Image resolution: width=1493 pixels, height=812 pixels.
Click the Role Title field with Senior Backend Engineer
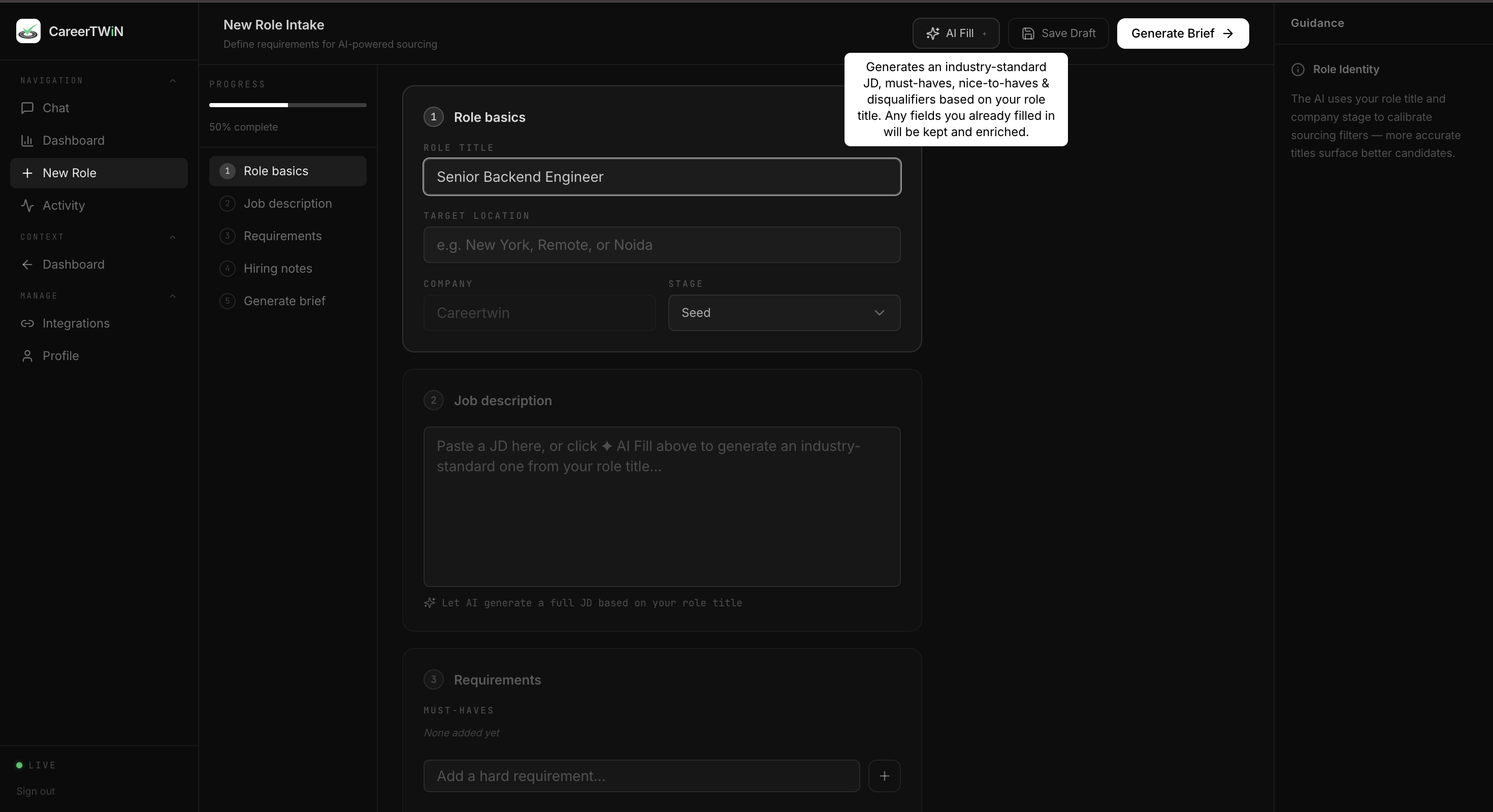click(662, 177)
